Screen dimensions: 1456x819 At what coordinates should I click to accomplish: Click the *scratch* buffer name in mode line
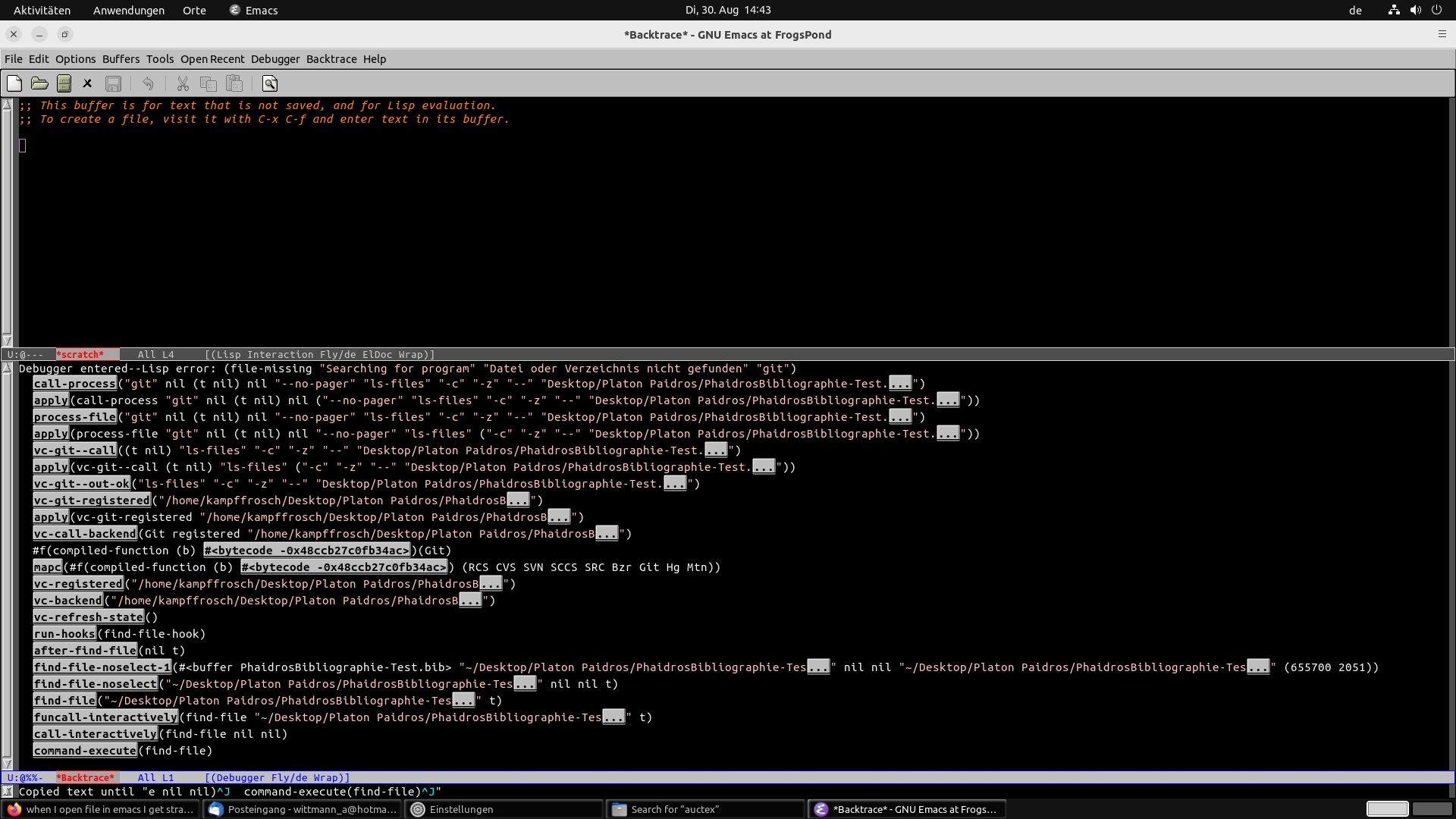coord(80,355)
